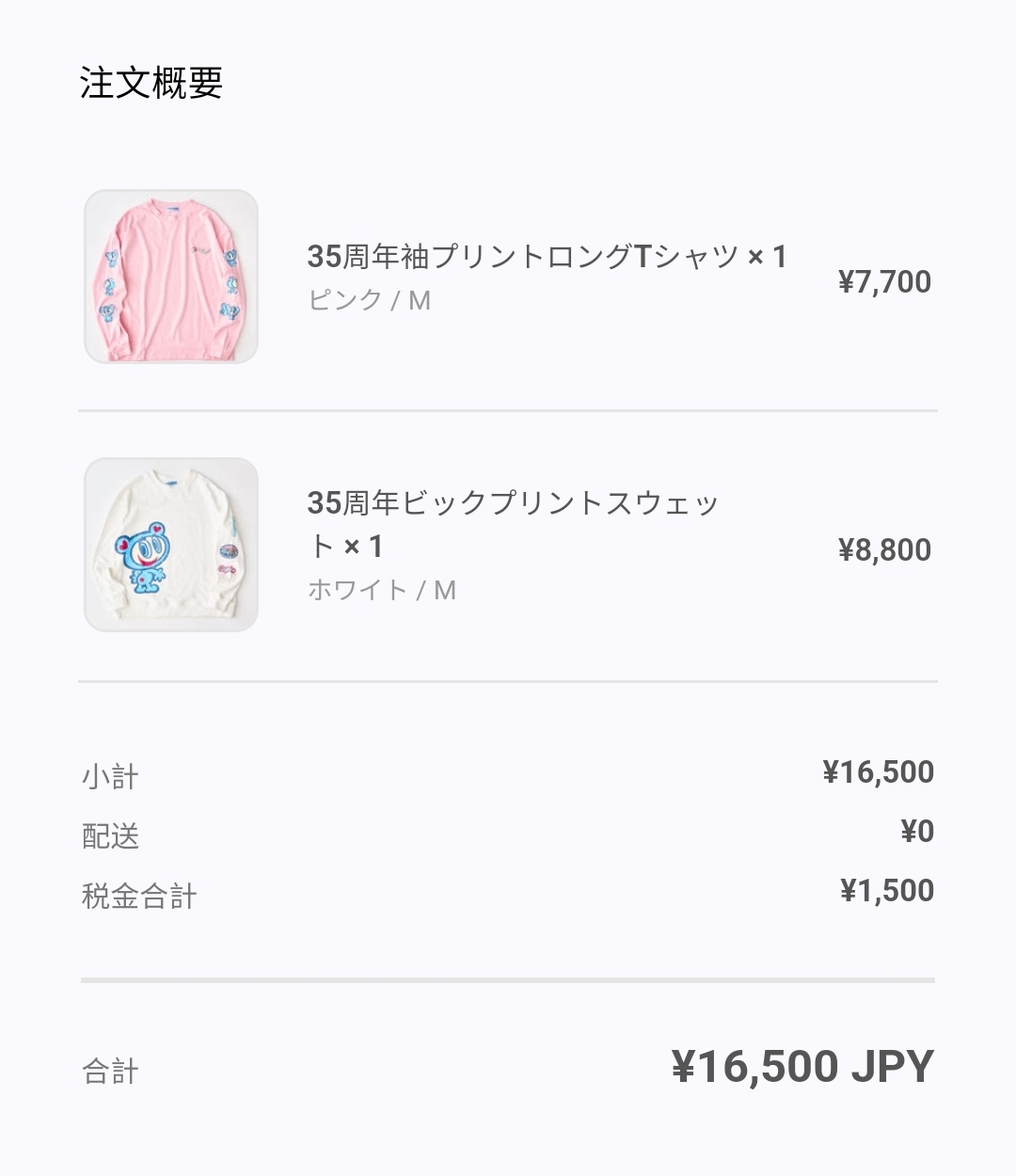Click the thick divider above the 合計 row

click(508, 980)
